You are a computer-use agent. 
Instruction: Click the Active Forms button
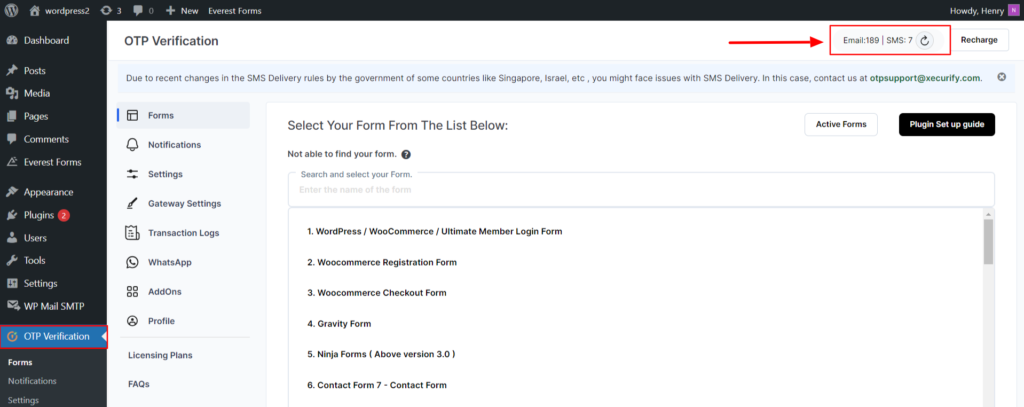(x=841, y=124)
